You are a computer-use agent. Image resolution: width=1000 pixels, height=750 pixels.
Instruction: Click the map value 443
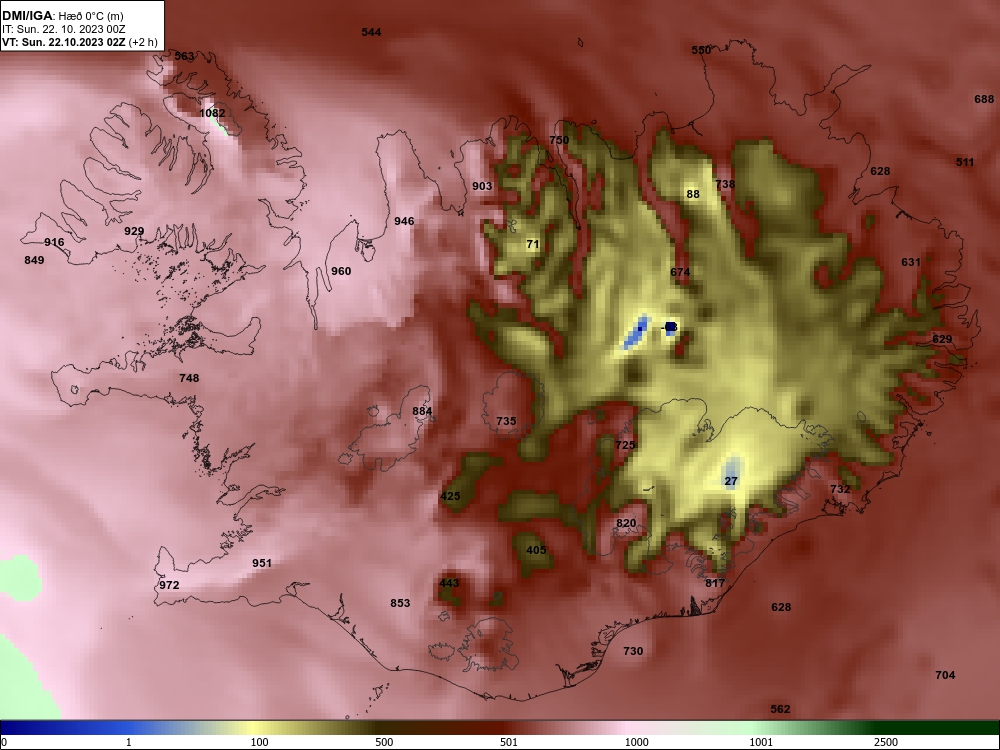[x=449, y=583]
